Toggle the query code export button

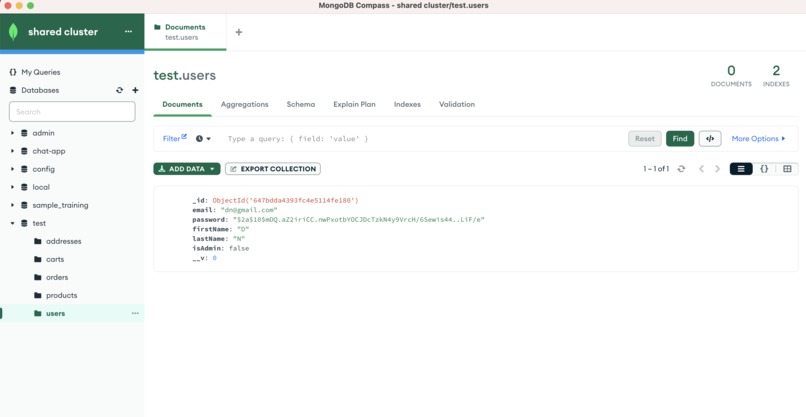tap(710, 139)
